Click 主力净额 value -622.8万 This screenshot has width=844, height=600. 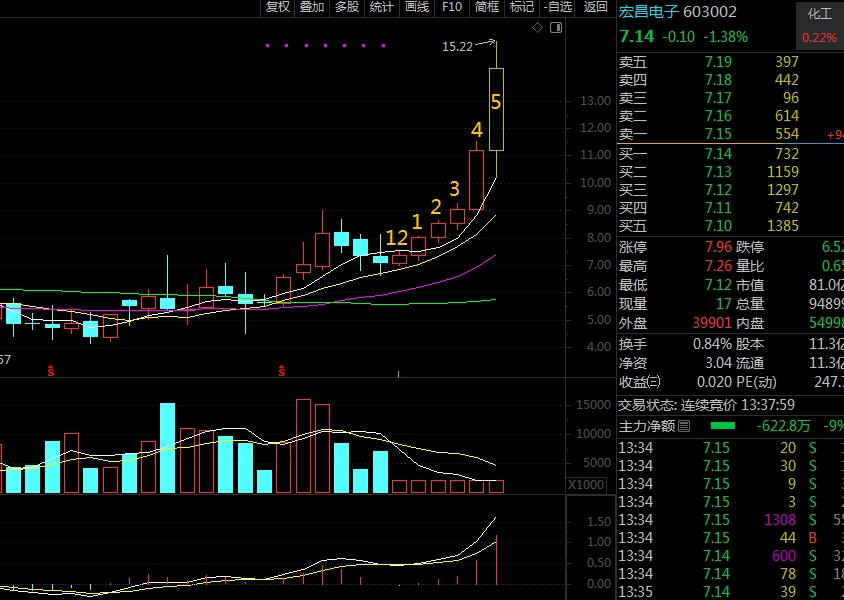pyautogui.click(x=783, y=426)
